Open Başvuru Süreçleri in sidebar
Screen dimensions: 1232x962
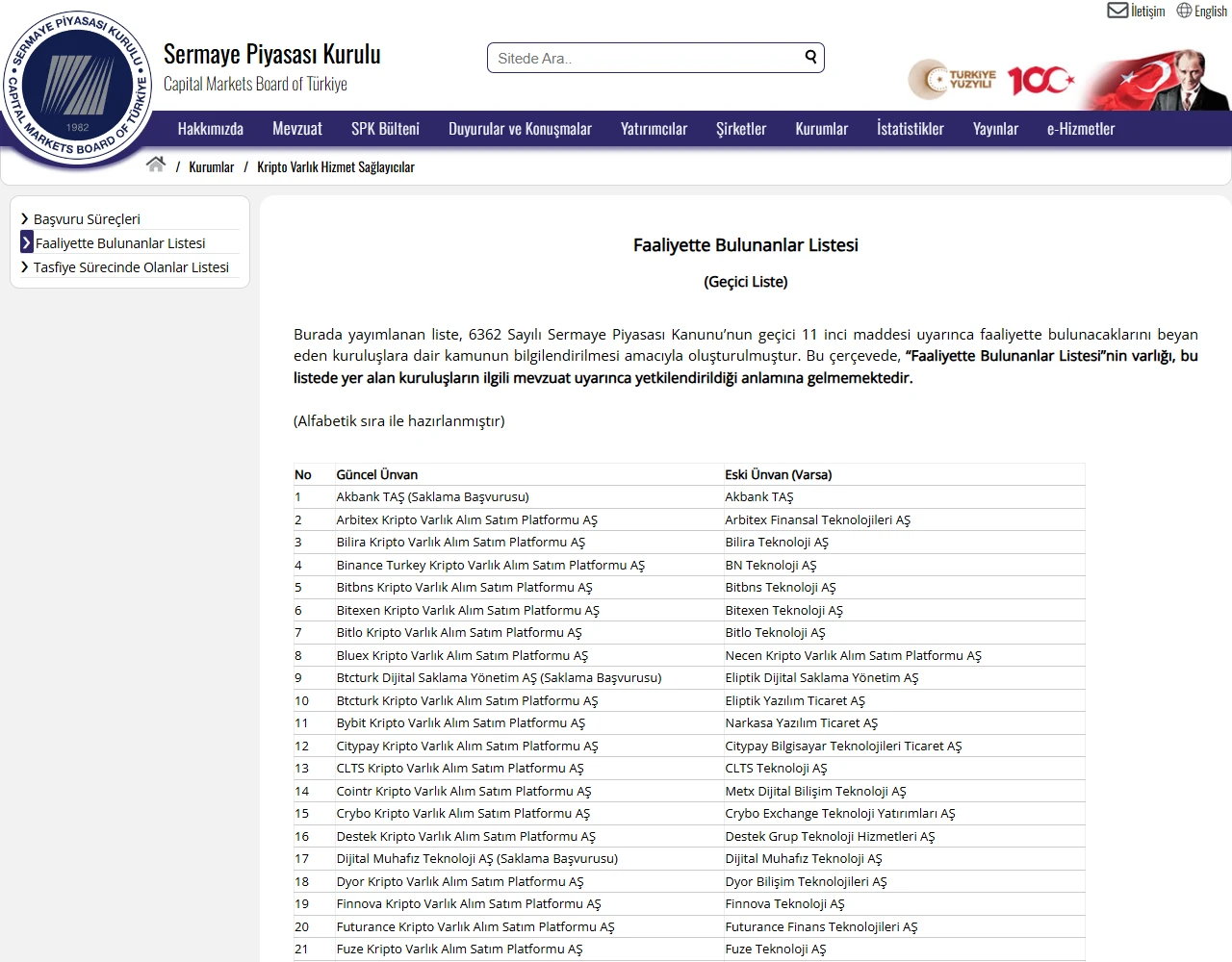(87, 219)
